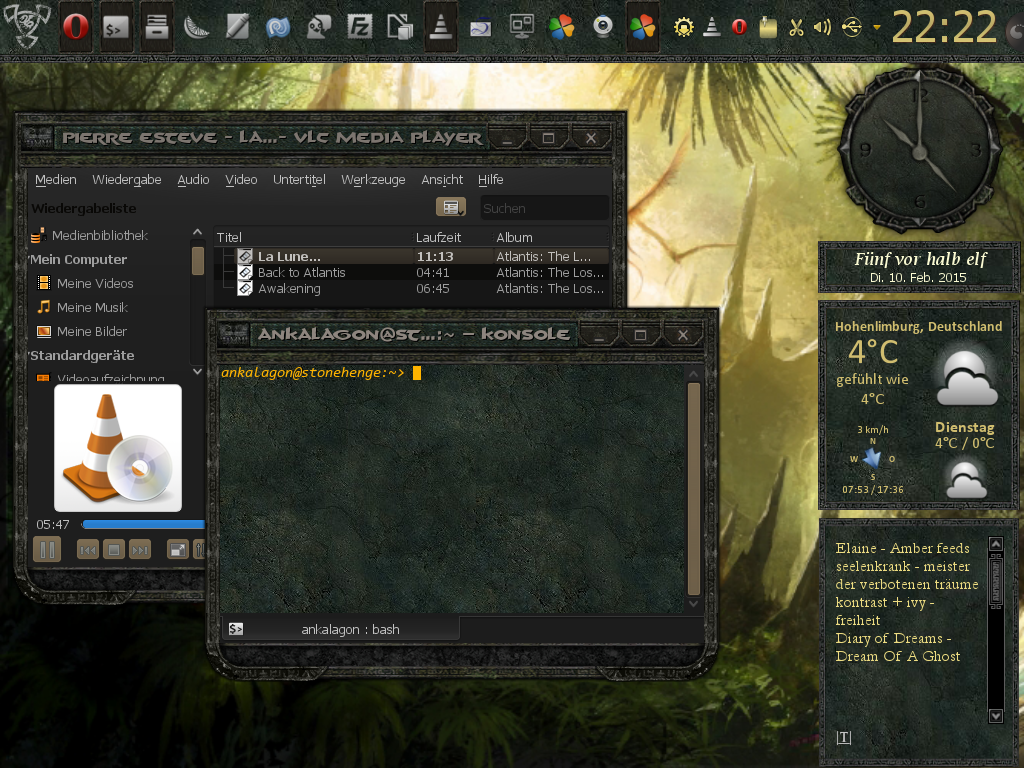Open the Video menu in VLC

click(x=241, y=180)
